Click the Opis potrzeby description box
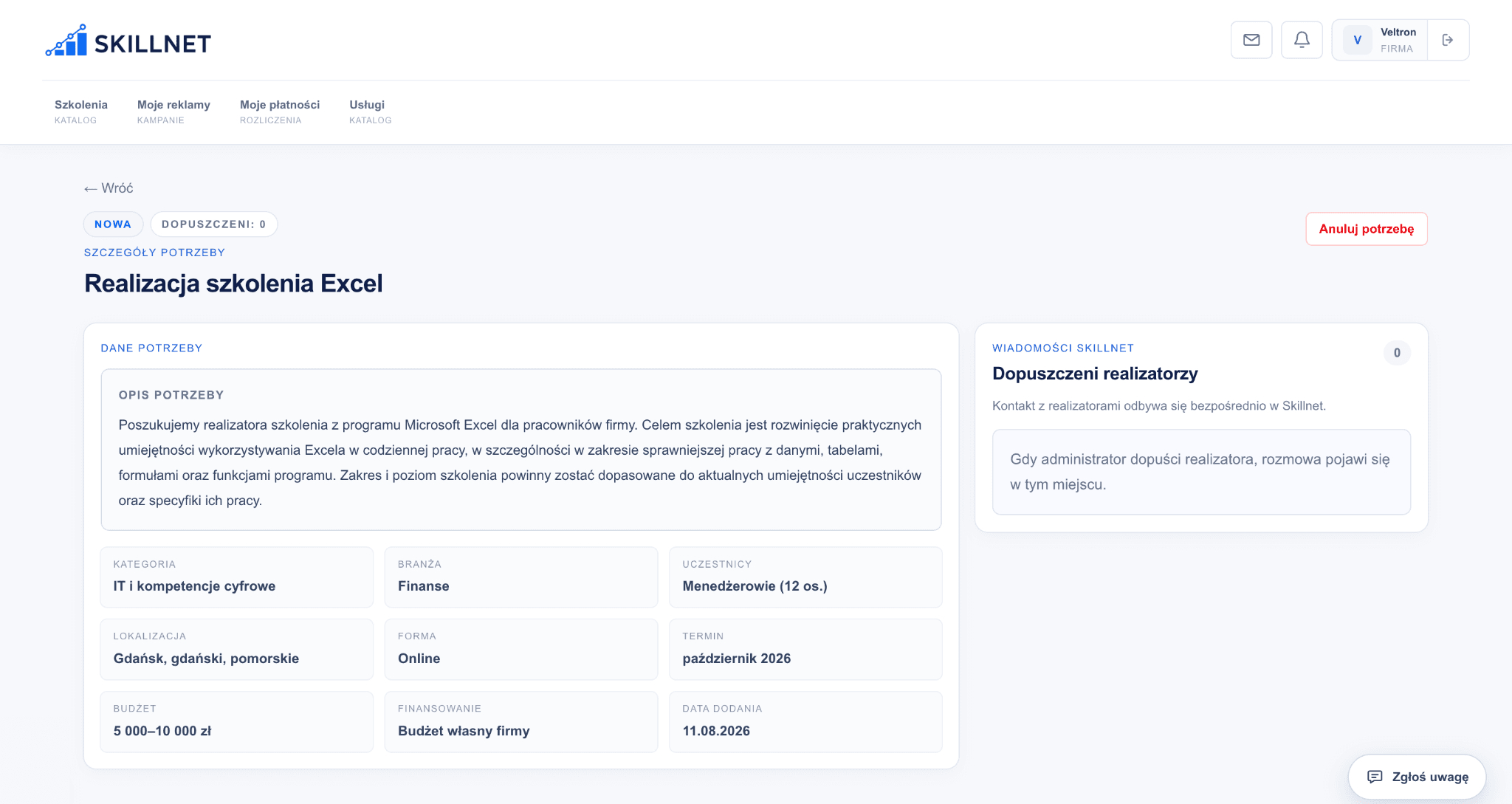This screenshot has width=1512, height=804. pos(521,450)
